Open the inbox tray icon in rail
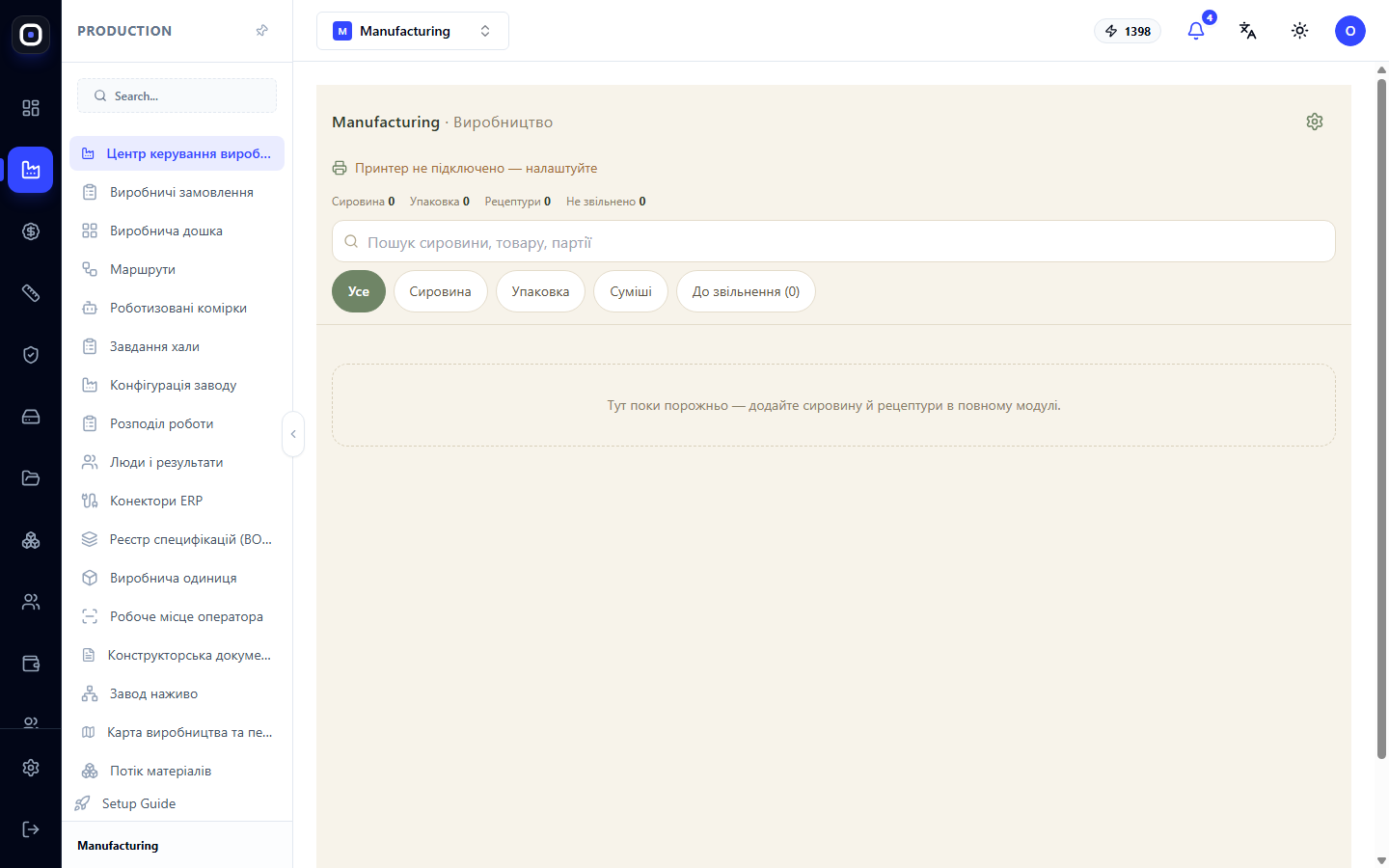The width and height of the screenshot is (1389, 868). coord(31,417)
